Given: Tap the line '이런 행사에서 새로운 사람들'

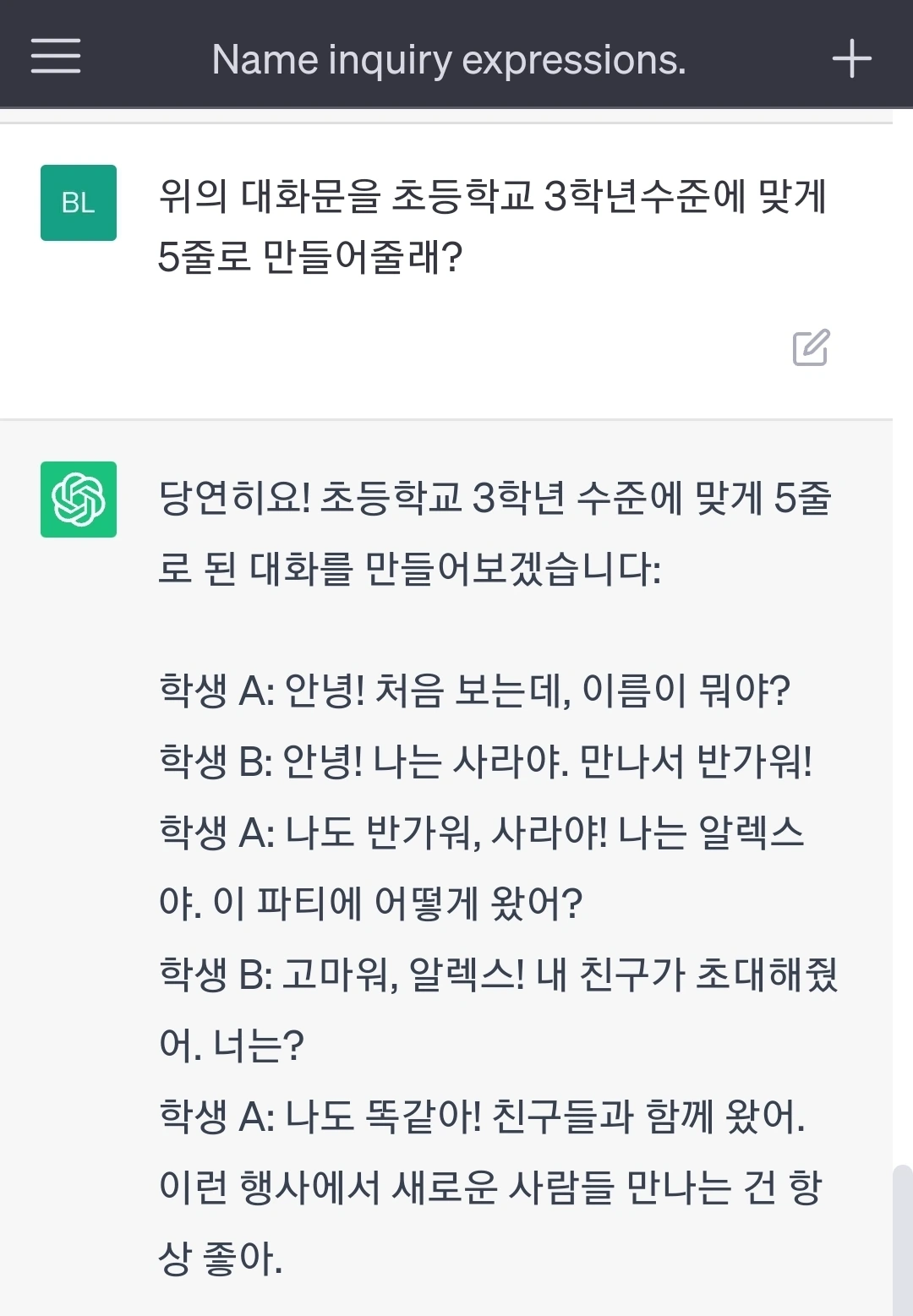Looking at the screenshot, I should pyautogui.click(x=490, y=1188).
